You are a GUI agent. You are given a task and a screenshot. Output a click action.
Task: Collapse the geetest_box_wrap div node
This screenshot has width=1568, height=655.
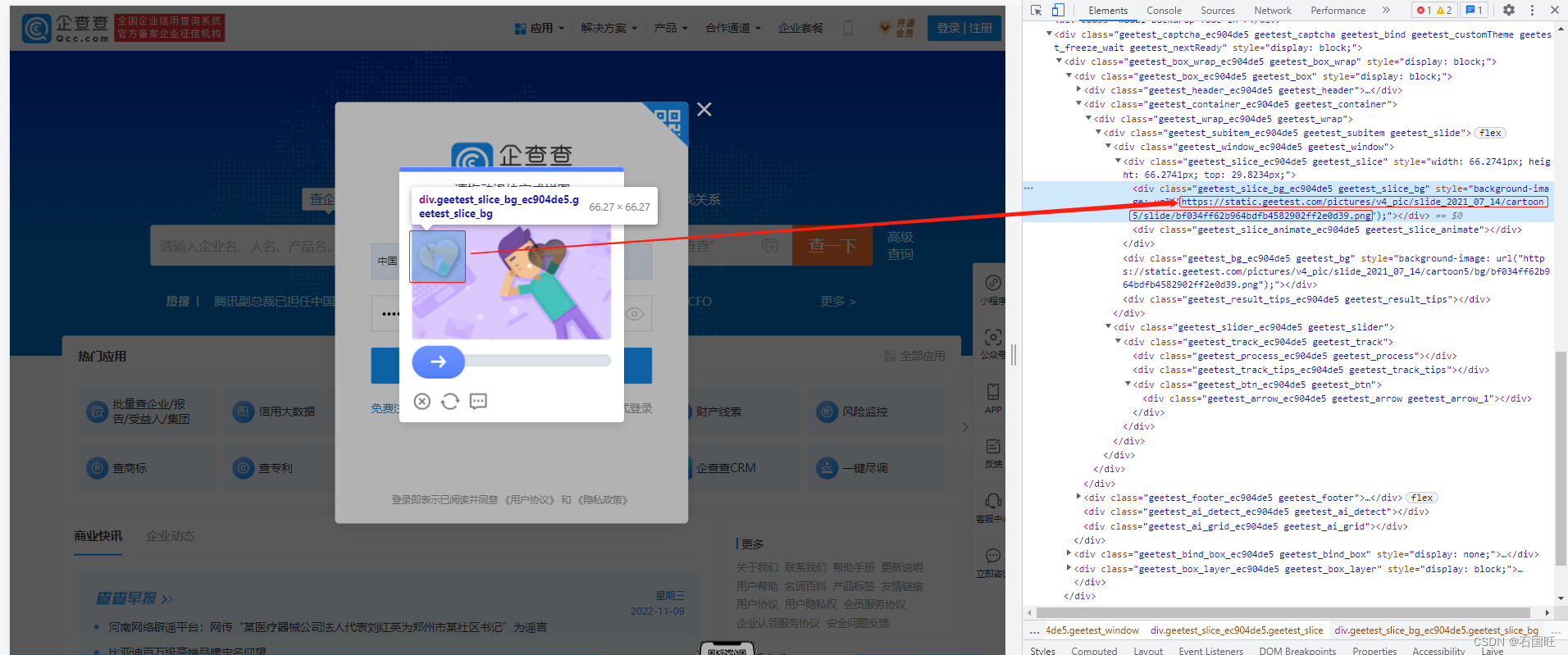pyautogui.click(x=1059, y=61)
